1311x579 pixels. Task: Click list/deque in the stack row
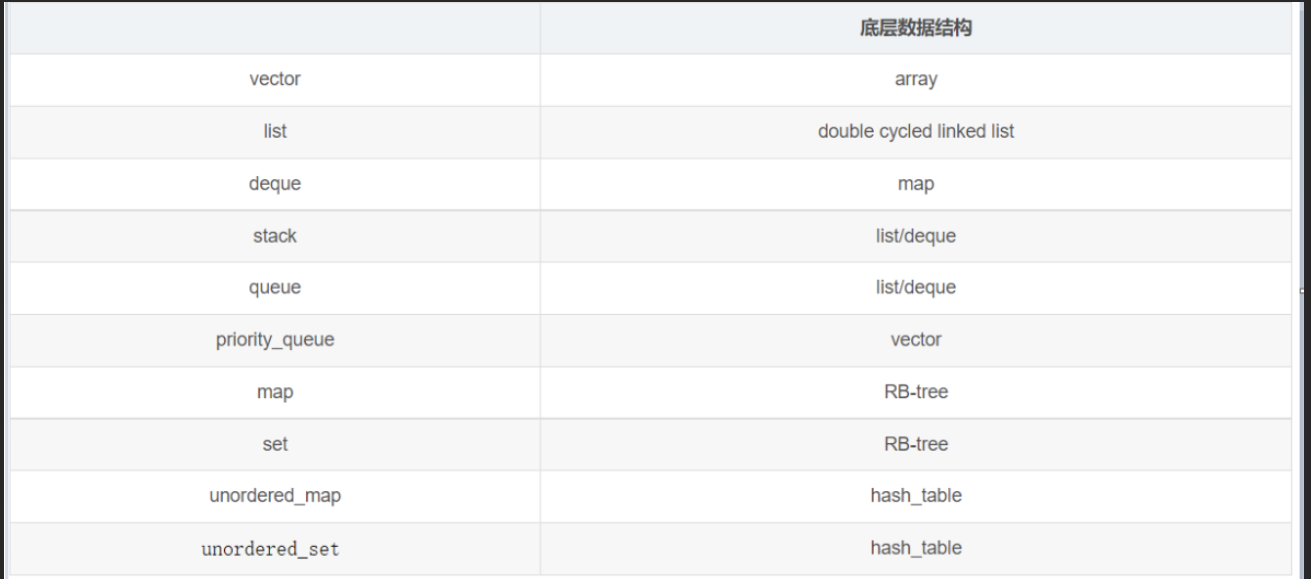(x=915, y=236)
